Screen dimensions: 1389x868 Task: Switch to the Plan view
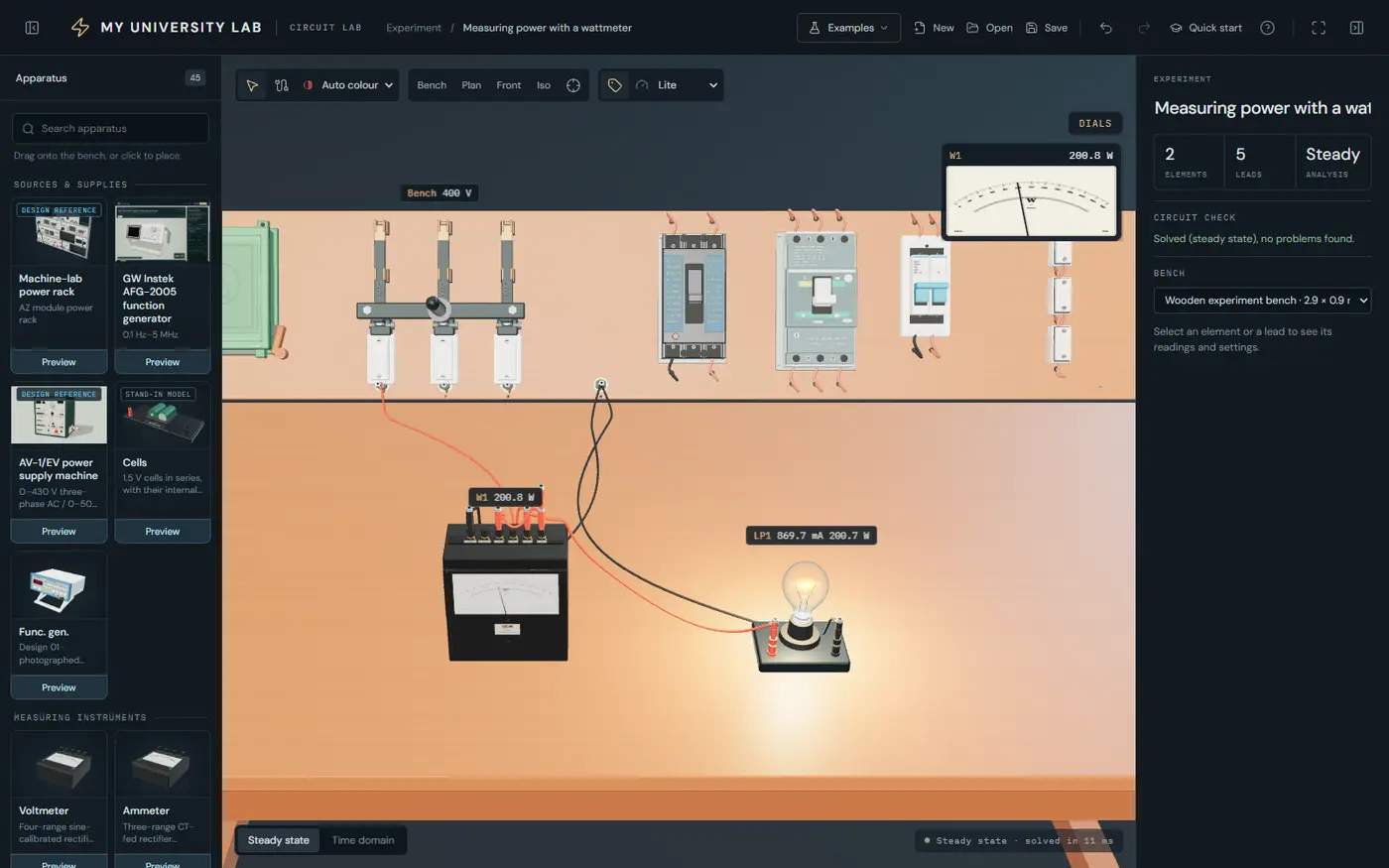pyautogui.click(x=471, y=85)
